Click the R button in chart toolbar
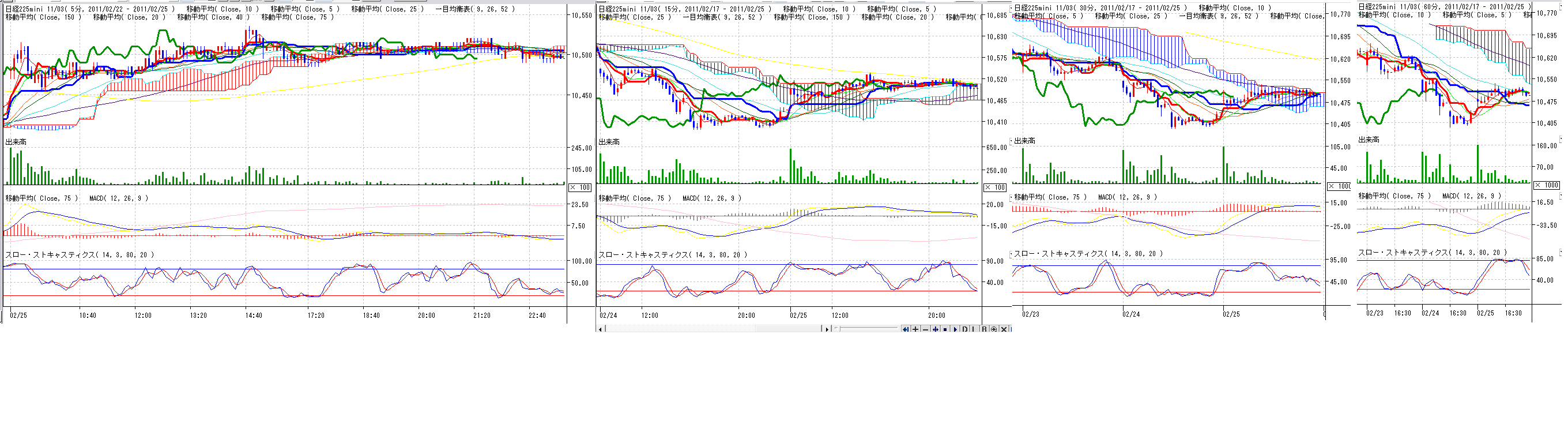 pyautogui.click(x=984, y=330)
